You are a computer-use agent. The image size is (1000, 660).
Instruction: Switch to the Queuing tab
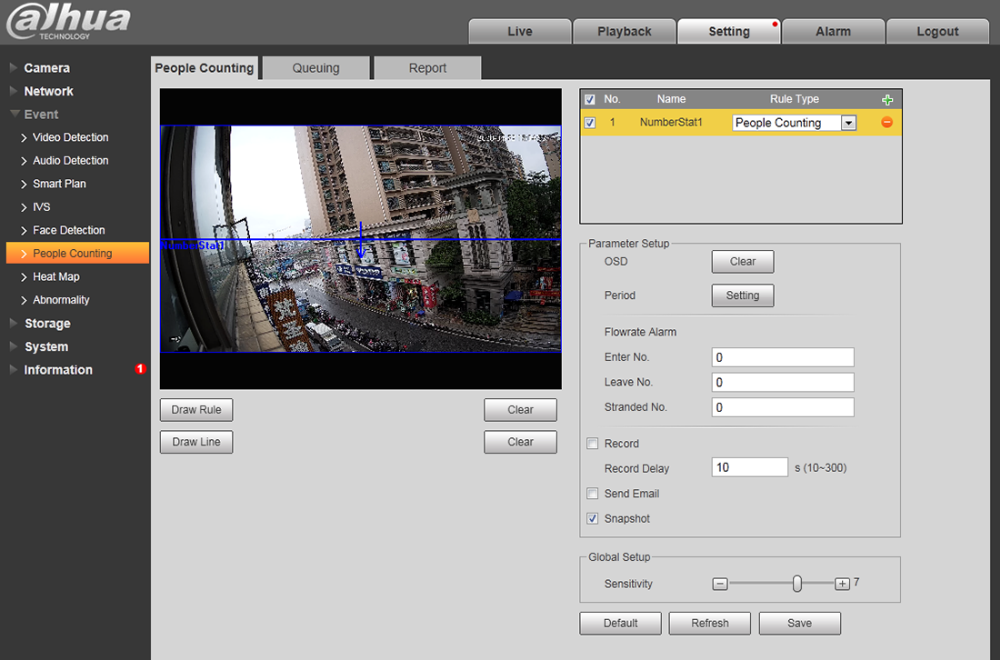316,68
